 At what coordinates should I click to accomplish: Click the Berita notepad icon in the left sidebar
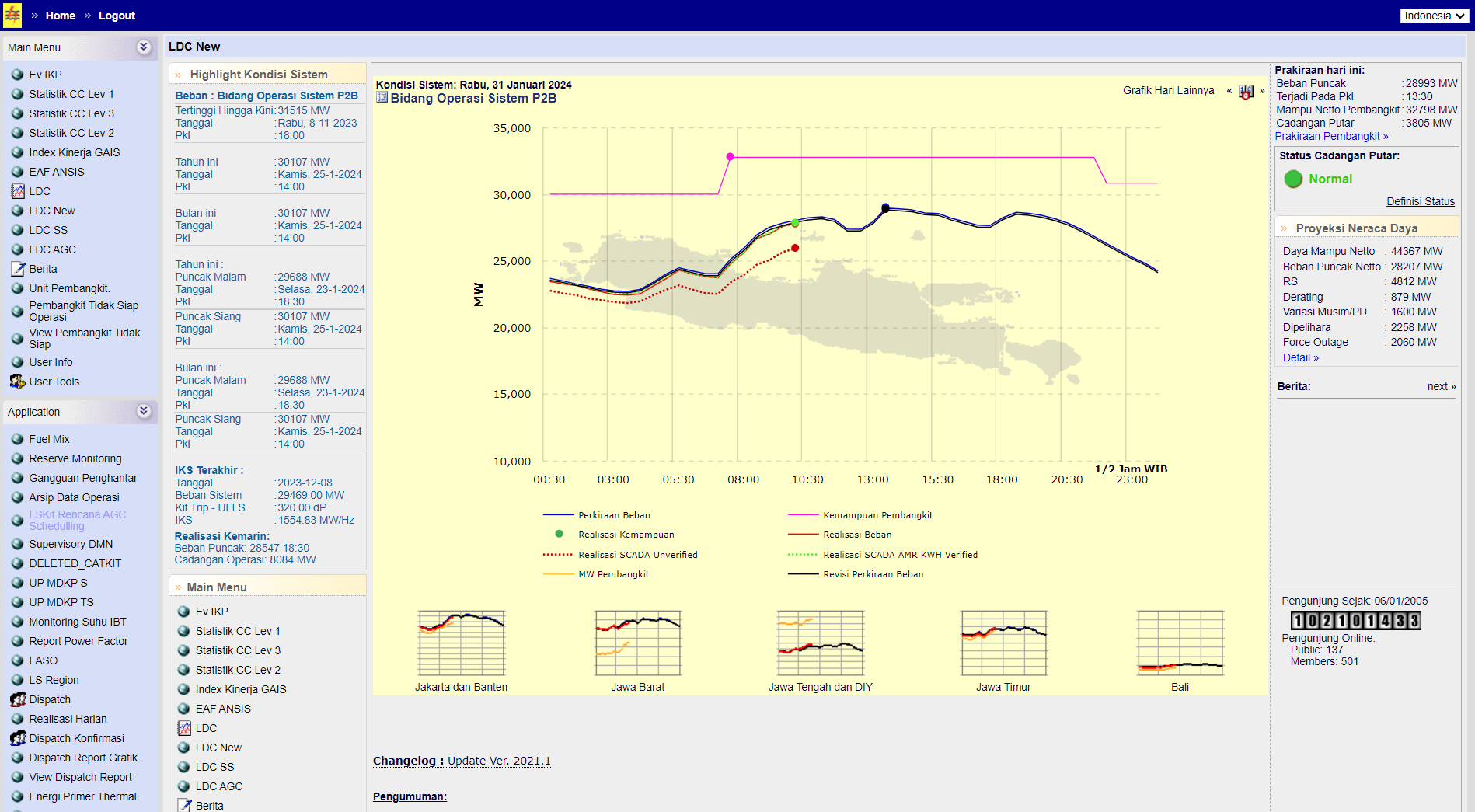coord(18,269)
